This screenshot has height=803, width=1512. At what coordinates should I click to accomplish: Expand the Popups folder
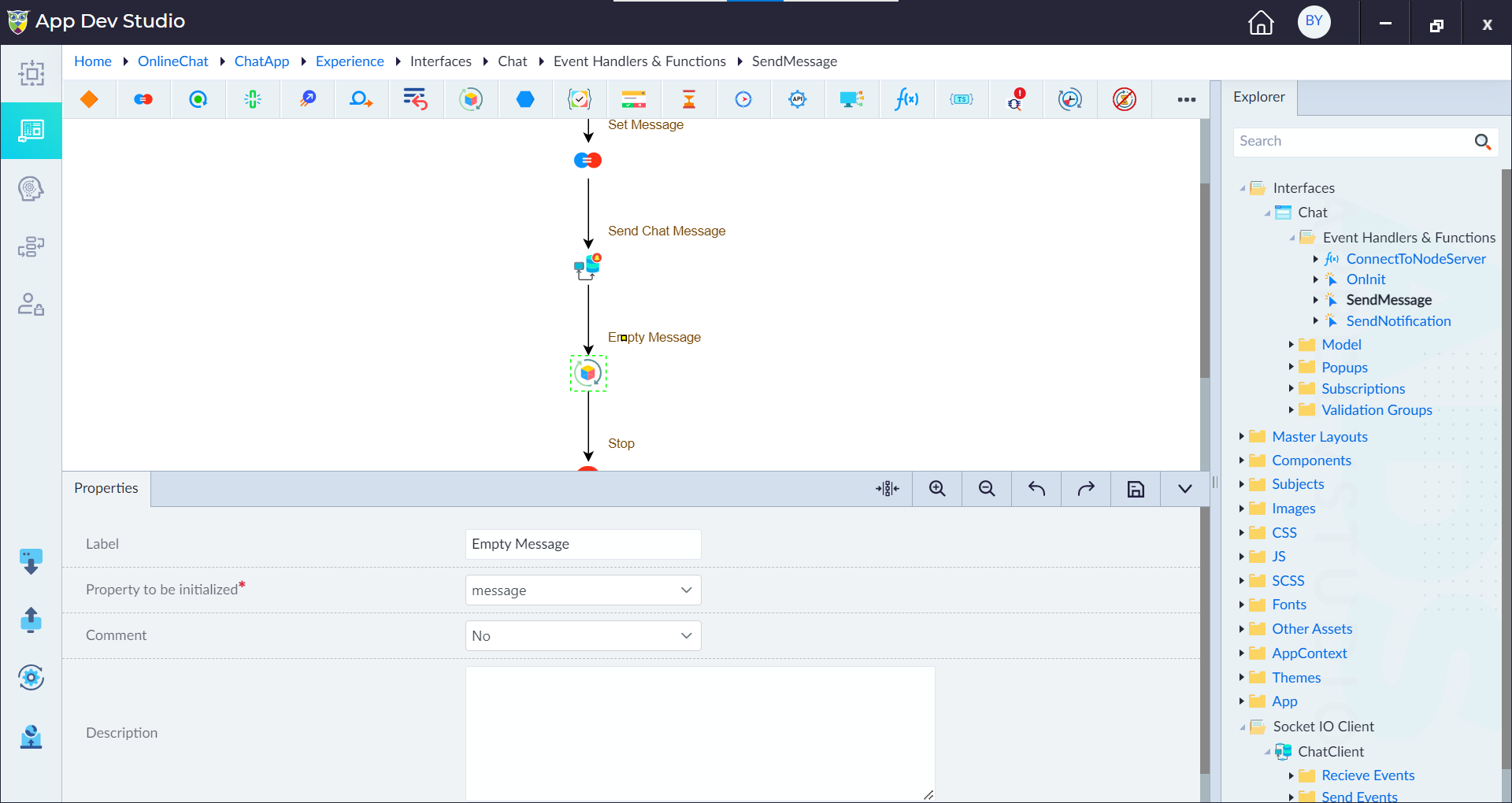point(1291,367)
